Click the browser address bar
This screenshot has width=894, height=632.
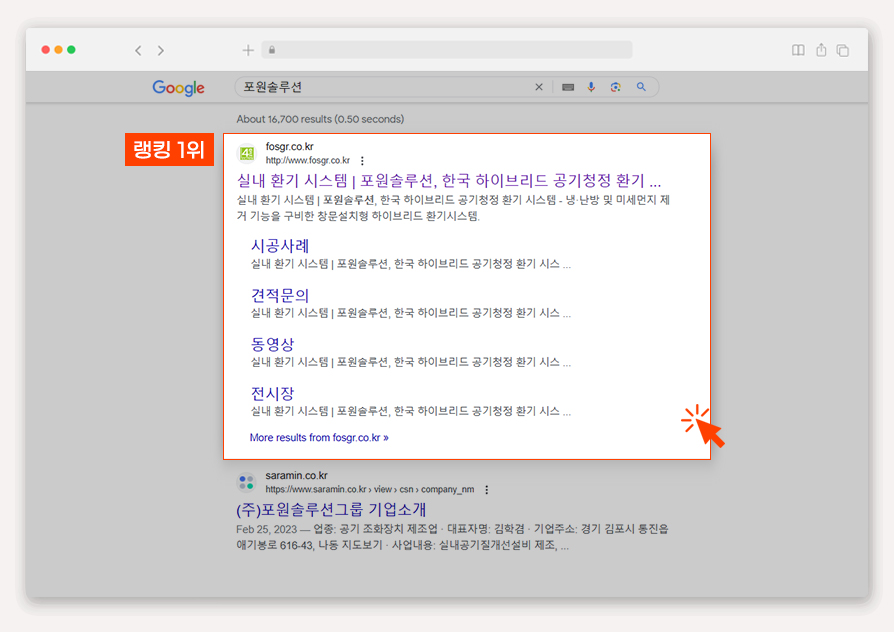pos(447,50)
